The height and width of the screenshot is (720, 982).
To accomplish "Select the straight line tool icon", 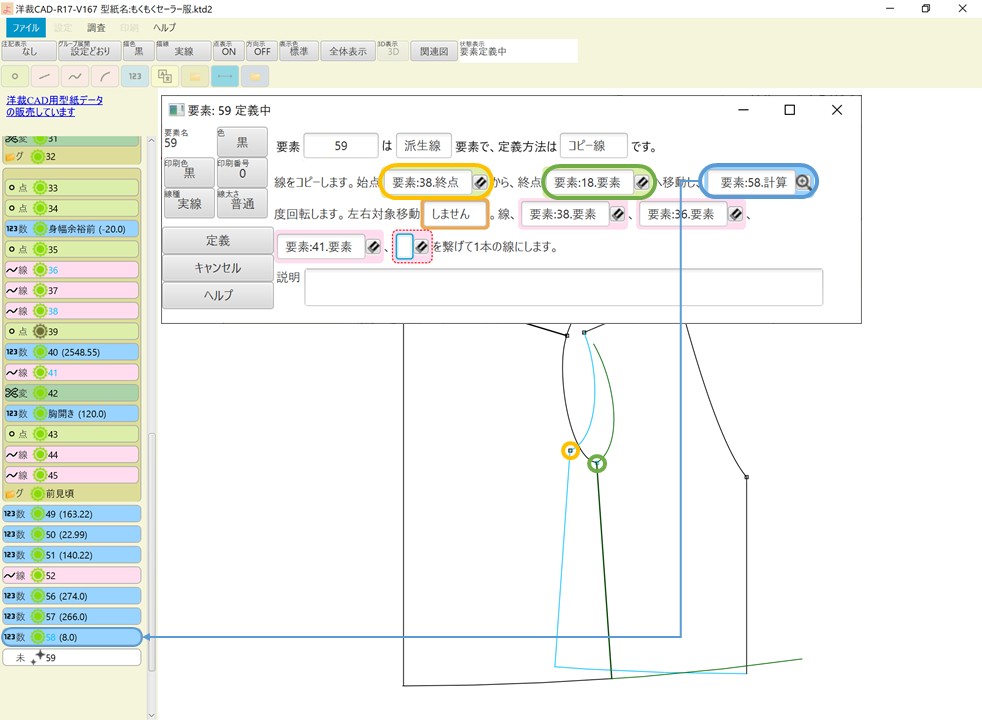I will [x=43, y=76].
